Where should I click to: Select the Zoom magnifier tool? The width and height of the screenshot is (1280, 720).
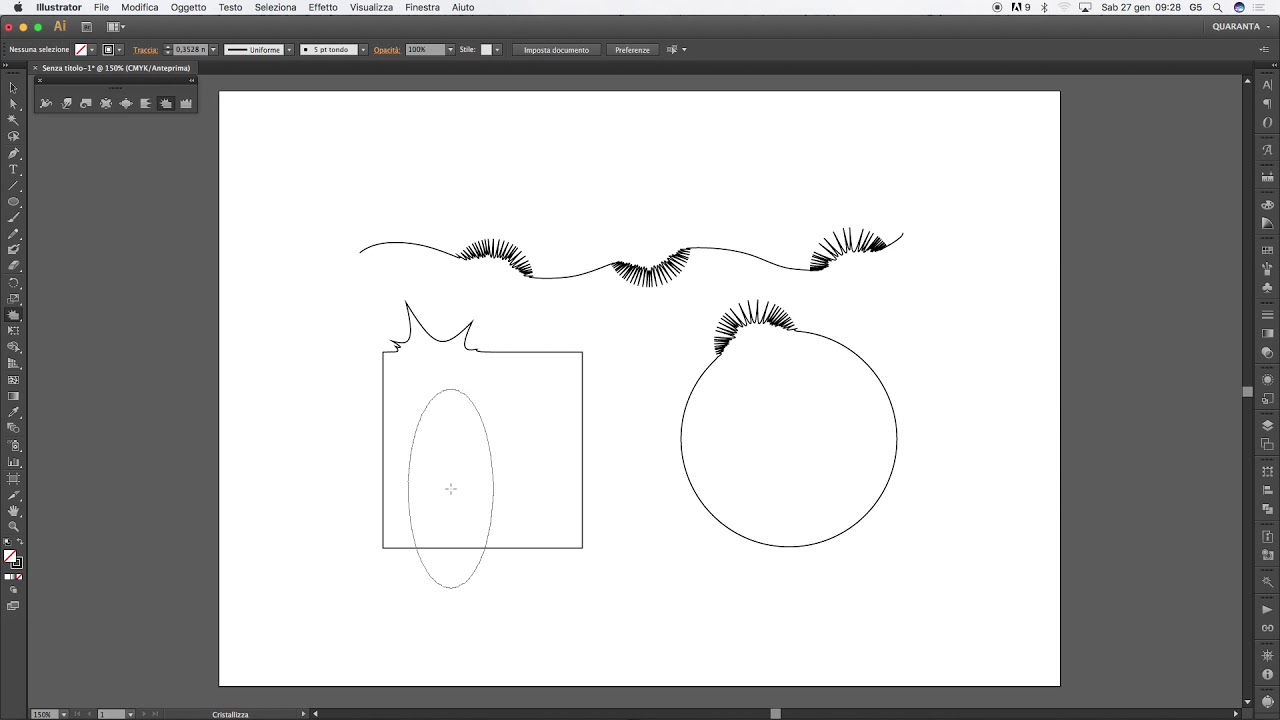click(13, 526)
